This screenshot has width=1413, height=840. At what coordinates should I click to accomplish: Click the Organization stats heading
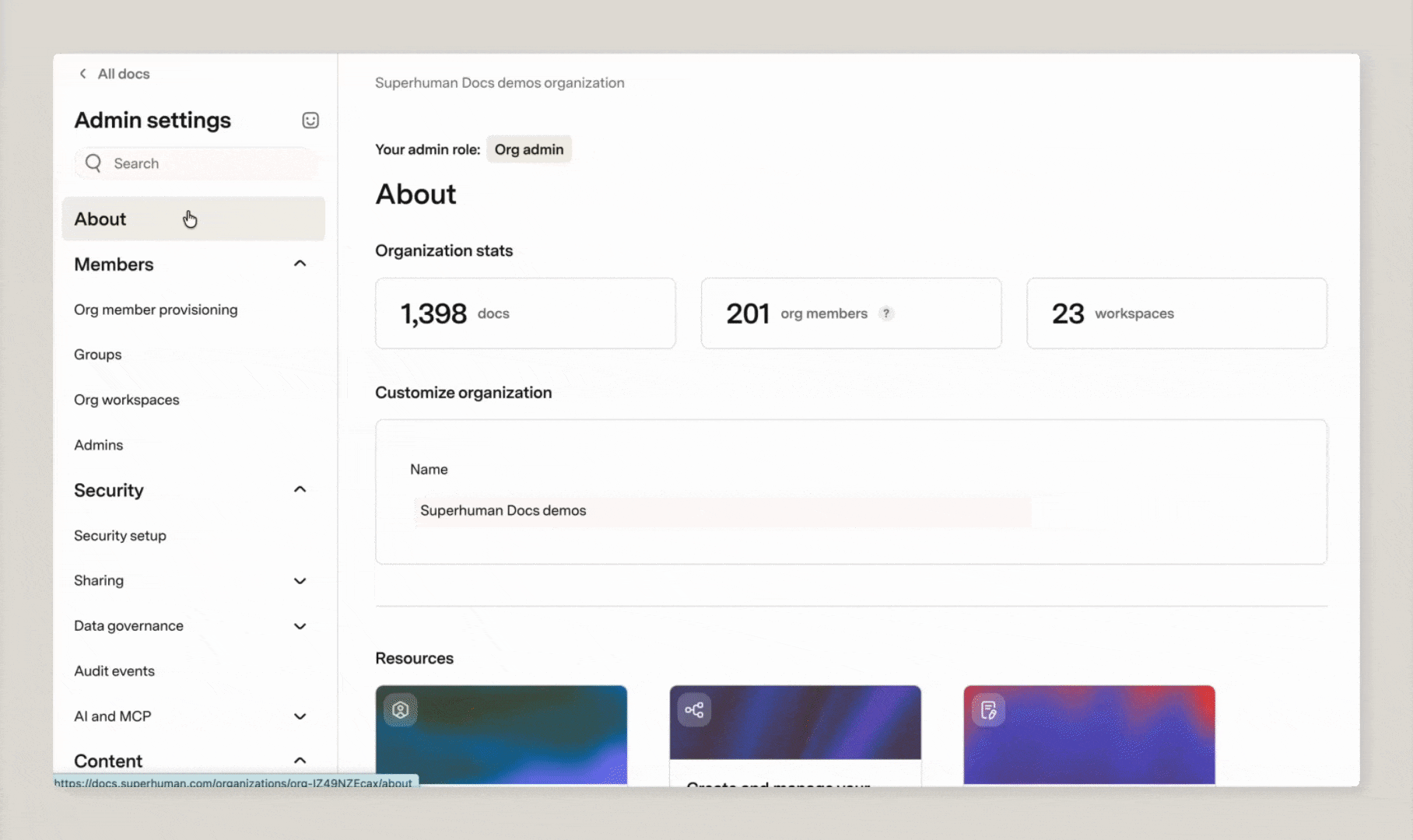pos(444,250)
